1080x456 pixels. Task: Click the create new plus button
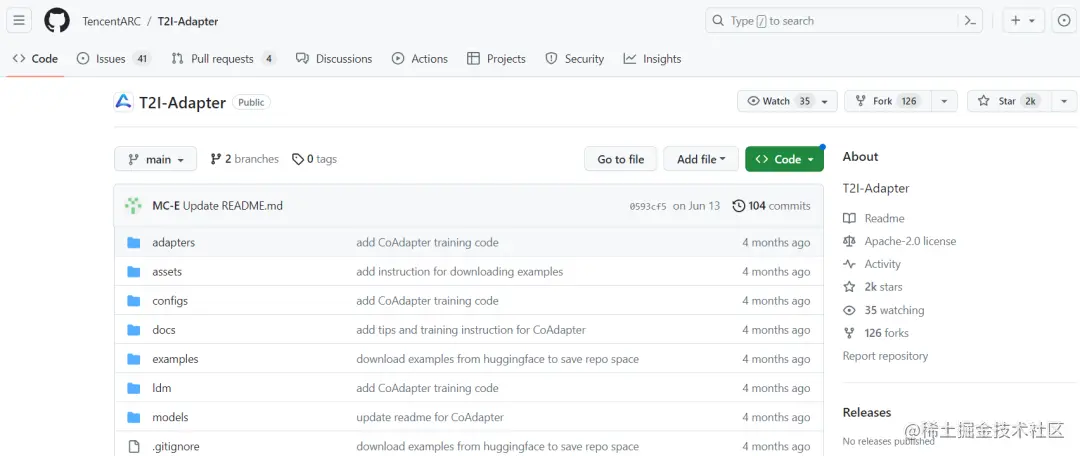pos(1023,21)
